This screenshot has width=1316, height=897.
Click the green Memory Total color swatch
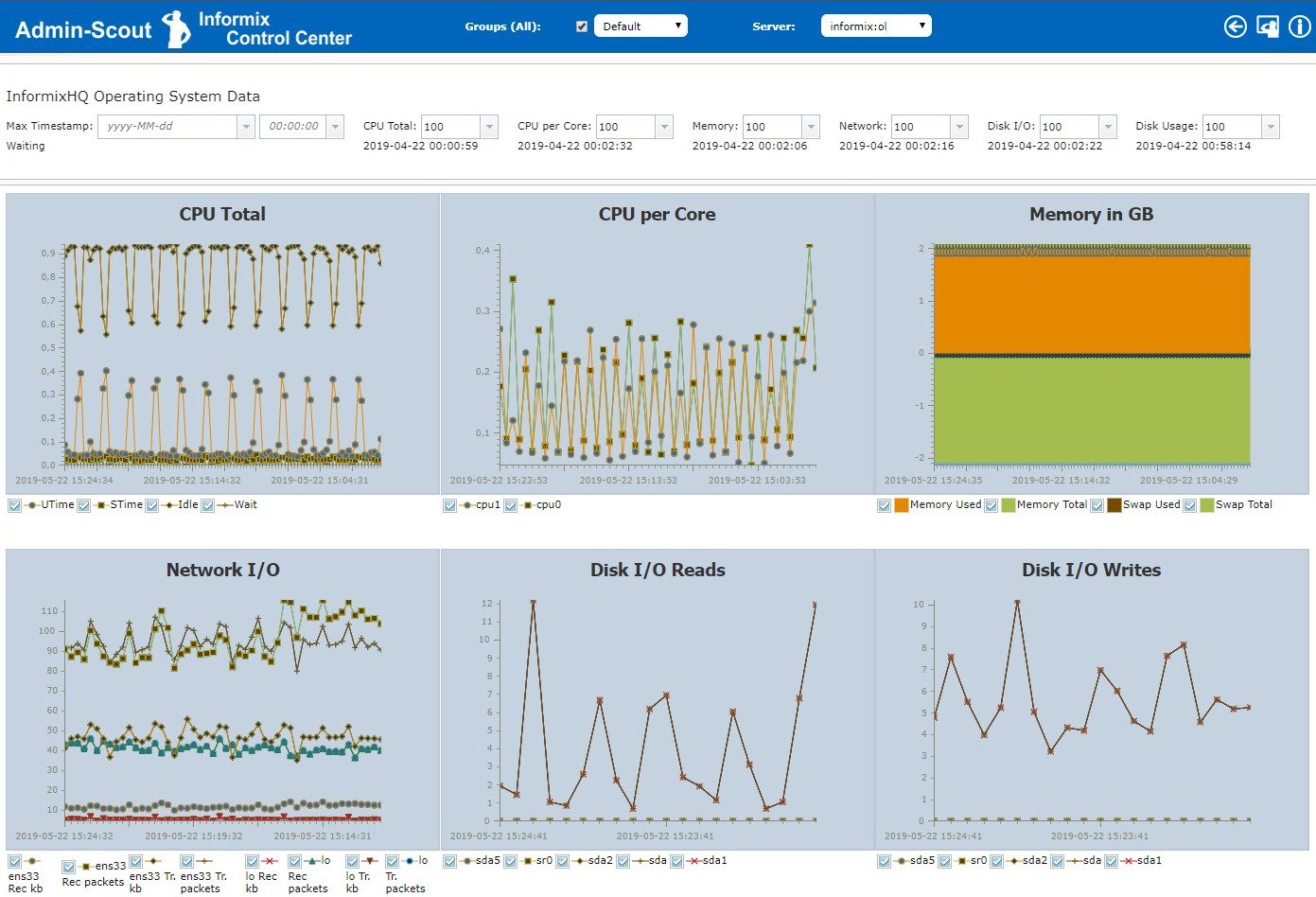pyautogui.click(x=1009, y=505)
